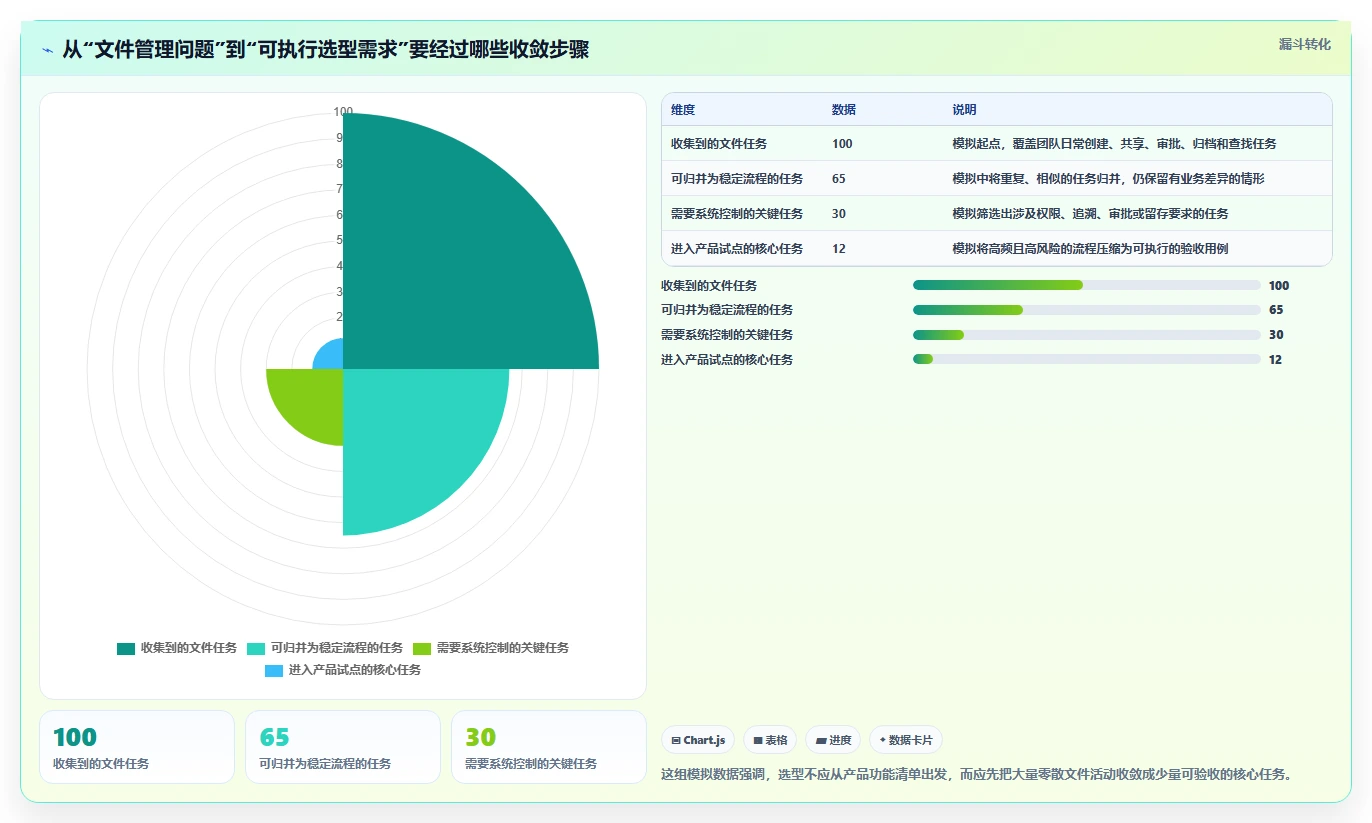Screen dimensions: 1372x823
Task: Click table cell 需要系统控制的关键任务
Action: [737, 214]
